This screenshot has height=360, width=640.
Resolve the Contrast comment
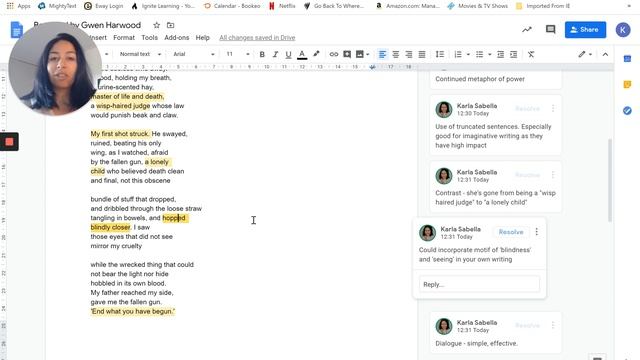click(527, 175)
